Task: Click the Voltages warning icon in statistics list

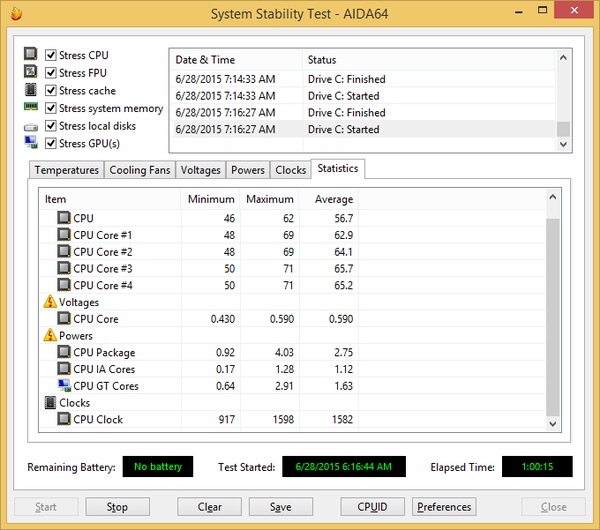Action: (50, 302)
